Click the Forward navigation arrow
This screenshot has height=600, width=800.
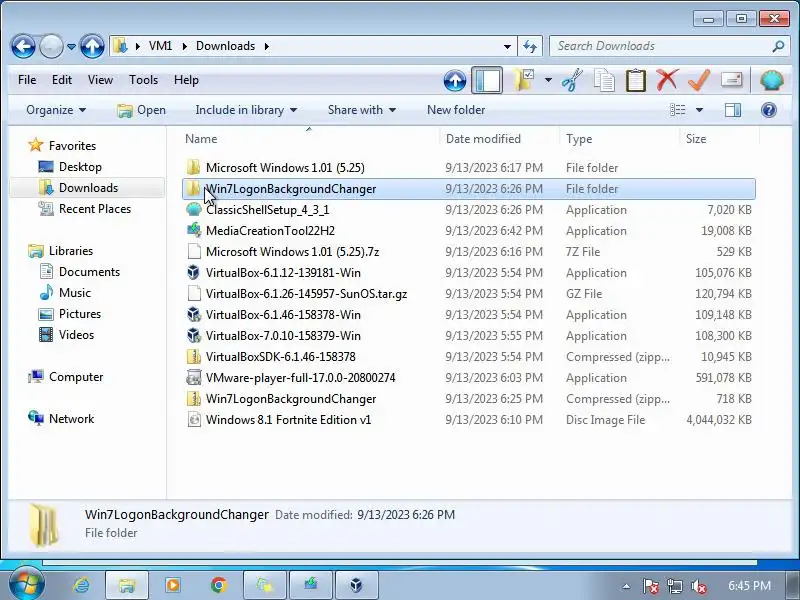pos(51,46)
